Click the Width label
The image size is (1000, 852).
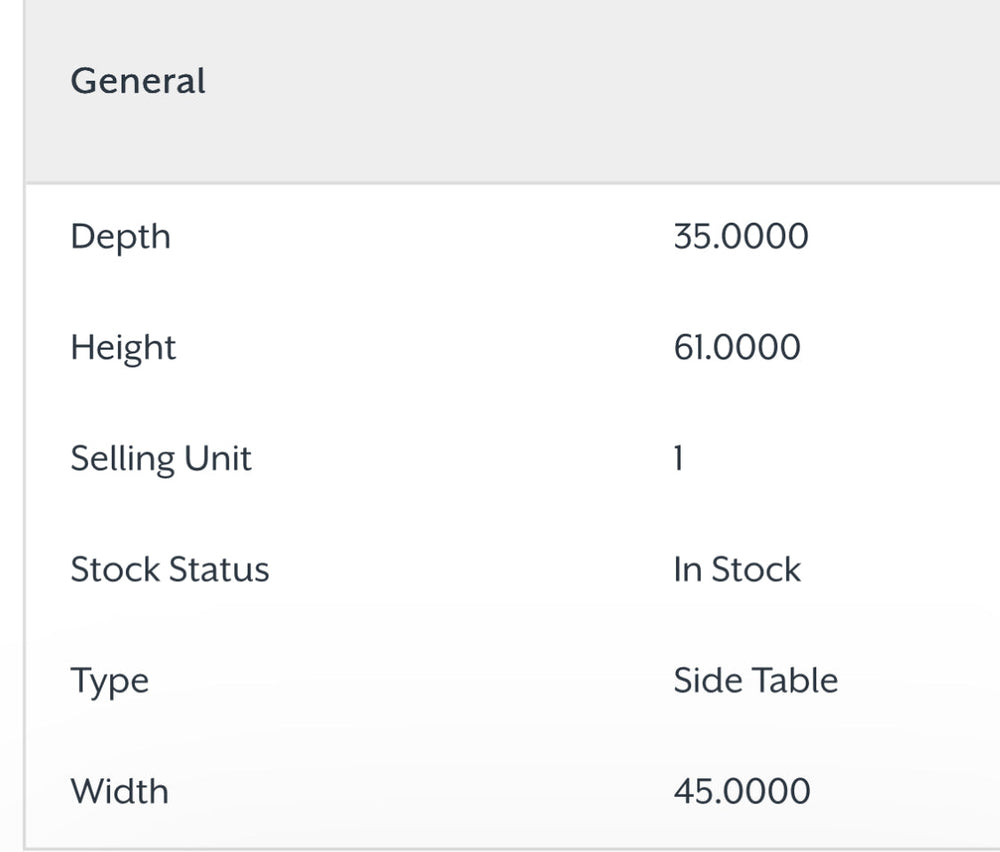119,792
